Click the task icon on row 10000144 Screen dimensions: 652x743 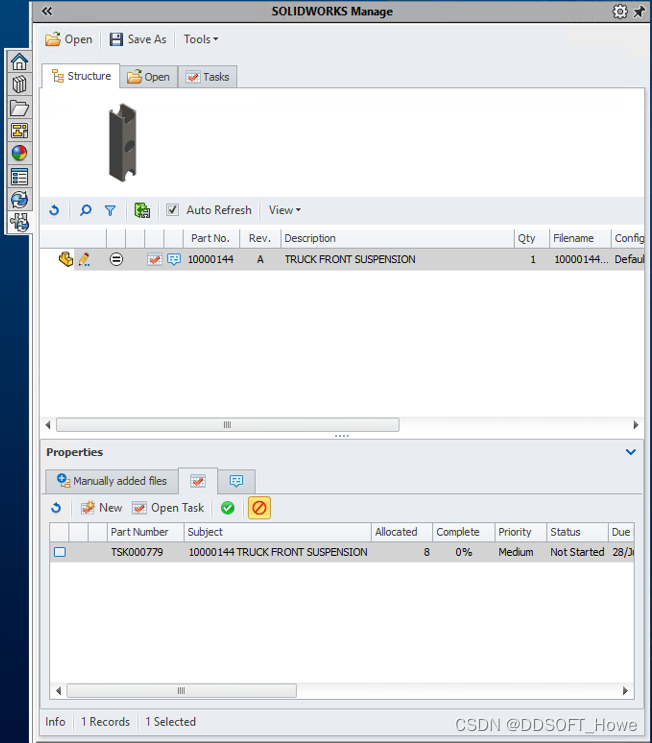[154, 259]
